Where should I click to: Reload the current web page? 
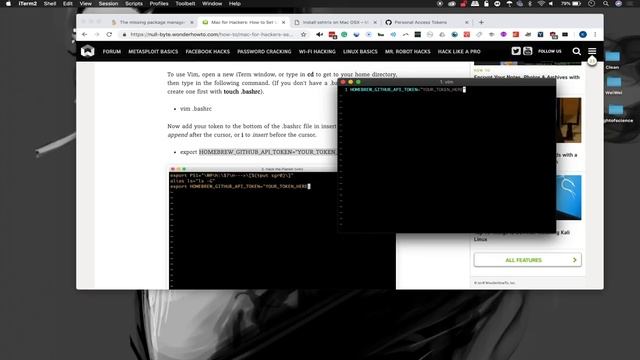click(x=109, y=35)
